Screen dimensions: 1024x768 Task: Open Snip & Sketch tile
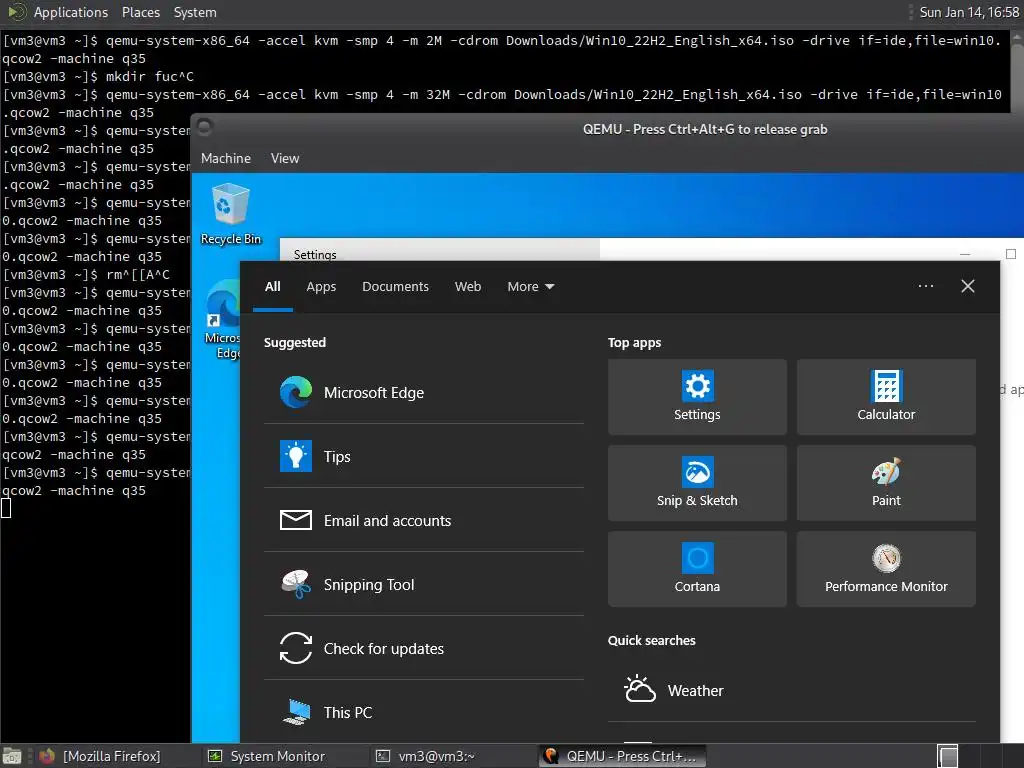(x=697, y=483)
